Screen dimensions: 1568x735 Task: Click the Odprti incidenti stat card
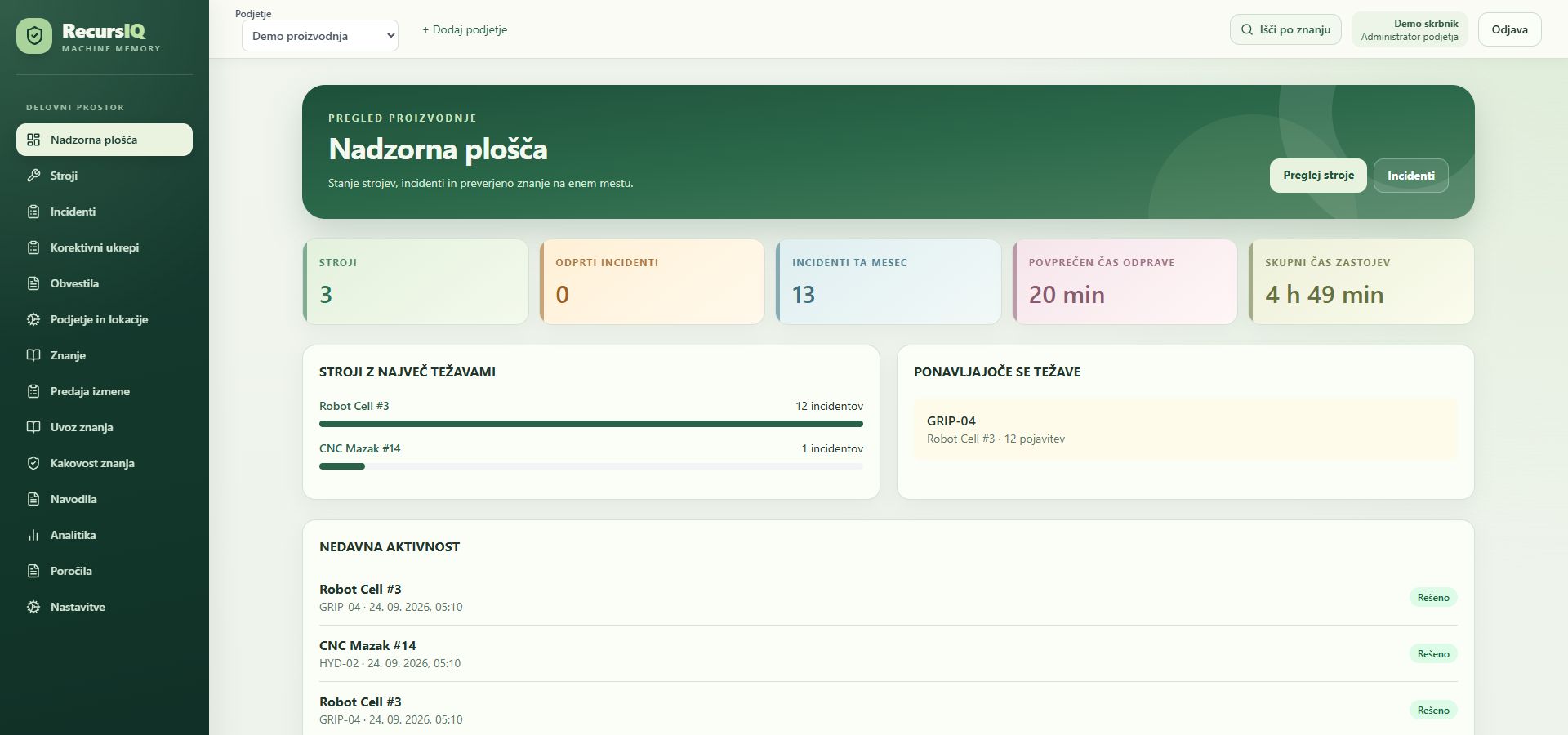[x=652, y=282]
